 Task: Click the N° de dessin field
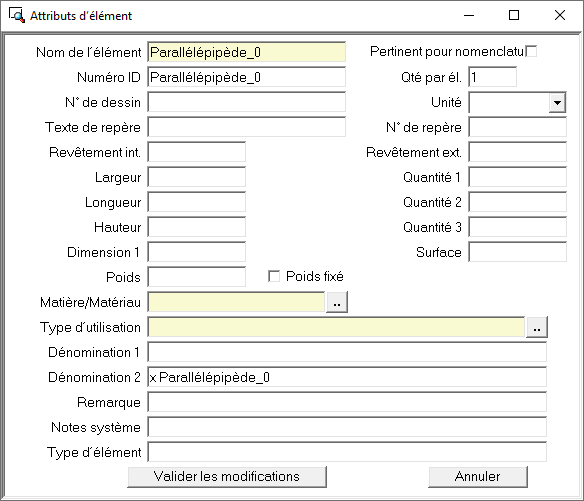click(247, 102)
